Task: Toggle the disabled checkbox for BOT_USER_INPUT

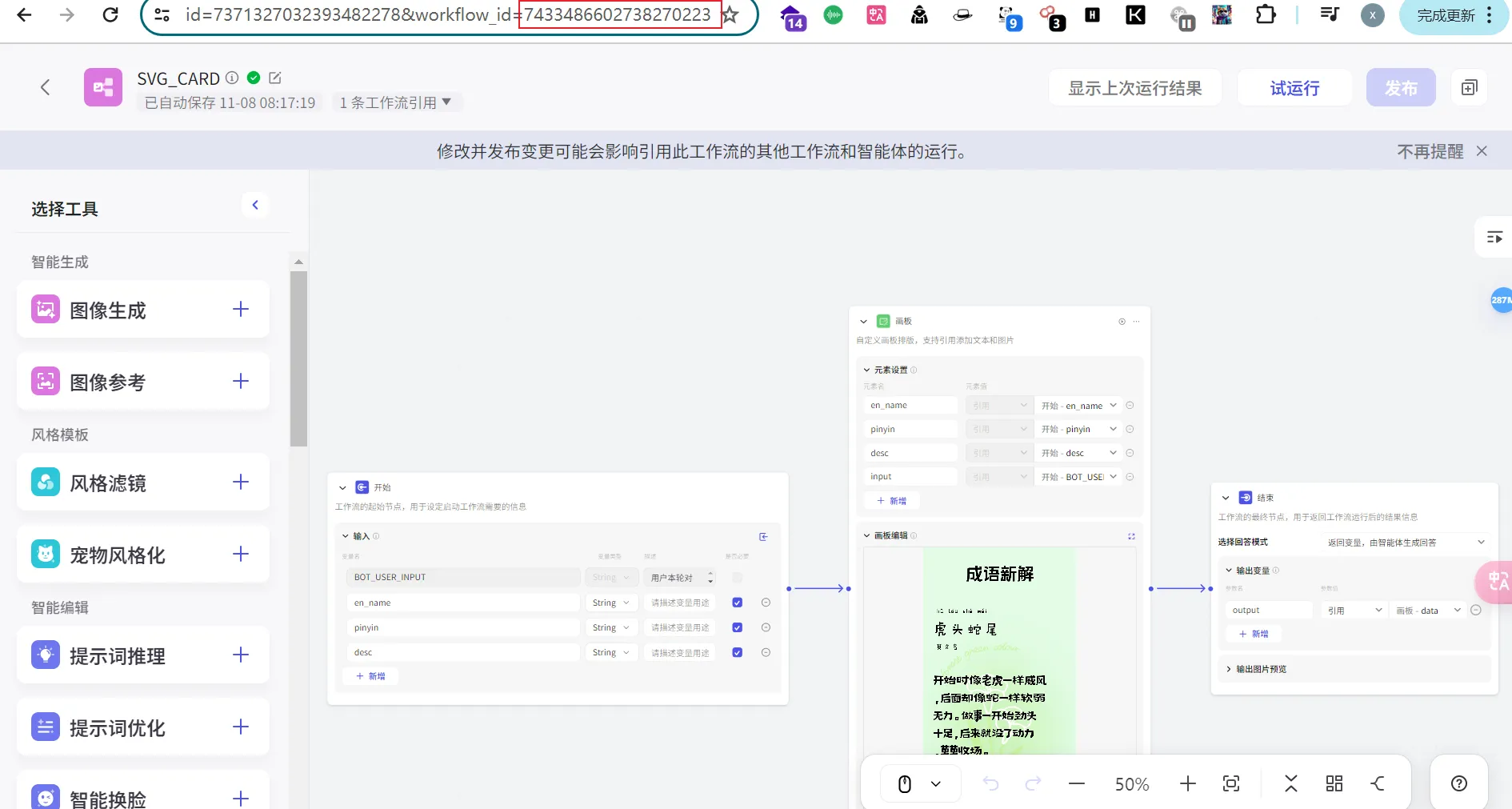Action: 738,577
